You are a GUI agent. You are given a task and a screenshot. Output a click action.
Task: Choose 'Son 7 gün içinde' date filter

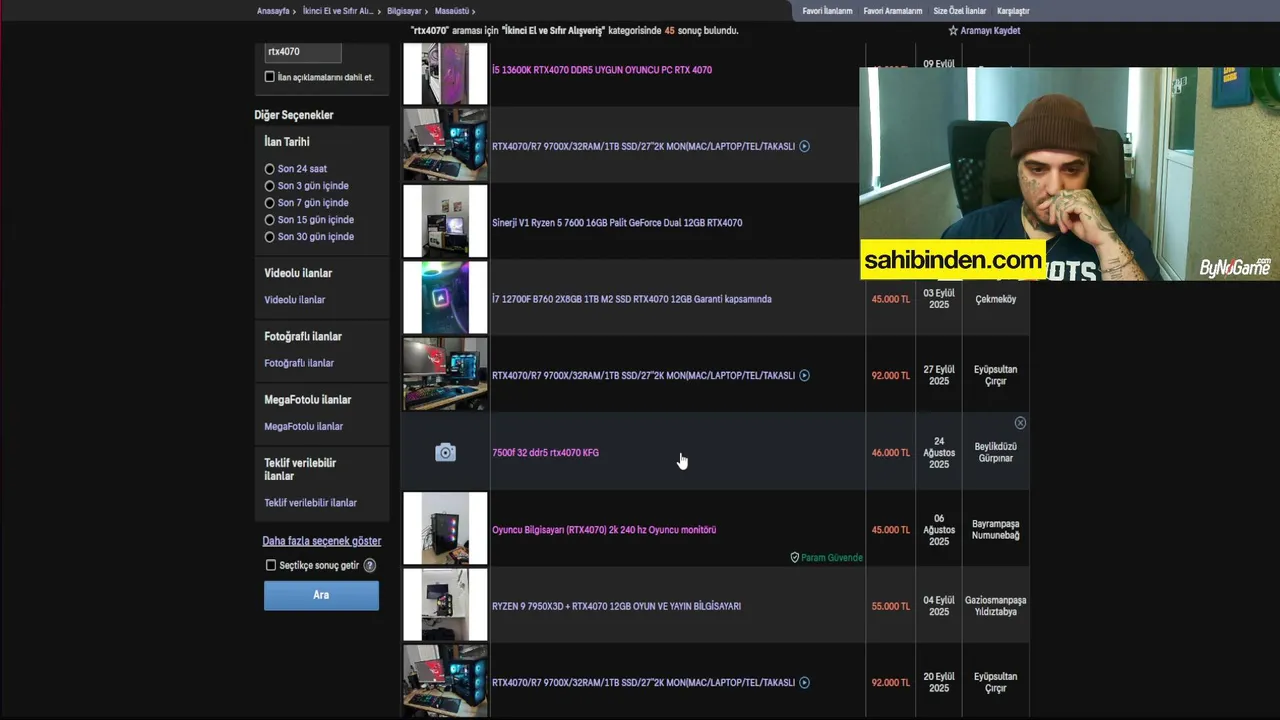[x=270, y=203]
